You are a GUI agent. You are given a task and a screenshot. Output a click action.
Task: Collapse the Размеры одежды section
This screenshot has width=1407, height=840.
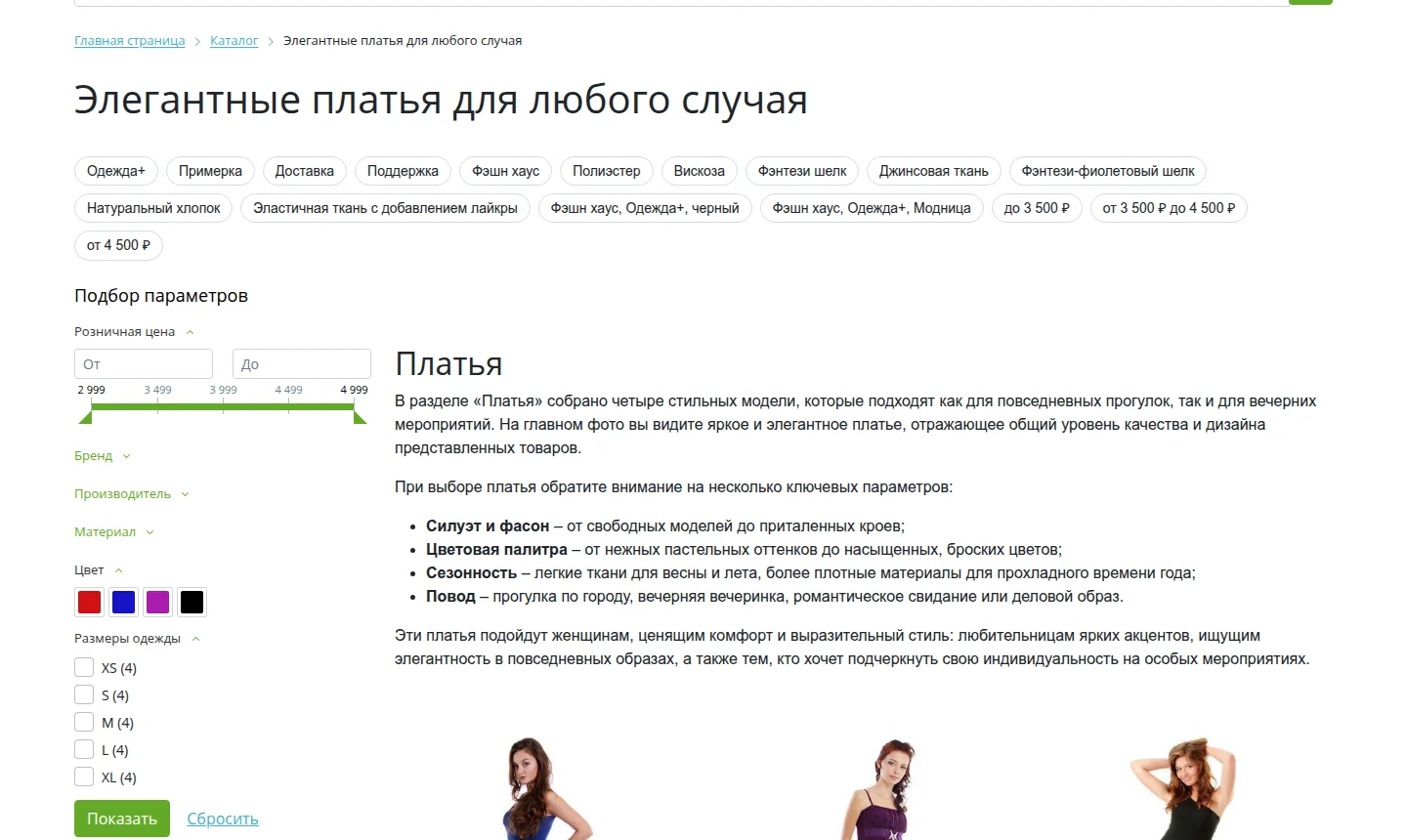coord(137,639)
